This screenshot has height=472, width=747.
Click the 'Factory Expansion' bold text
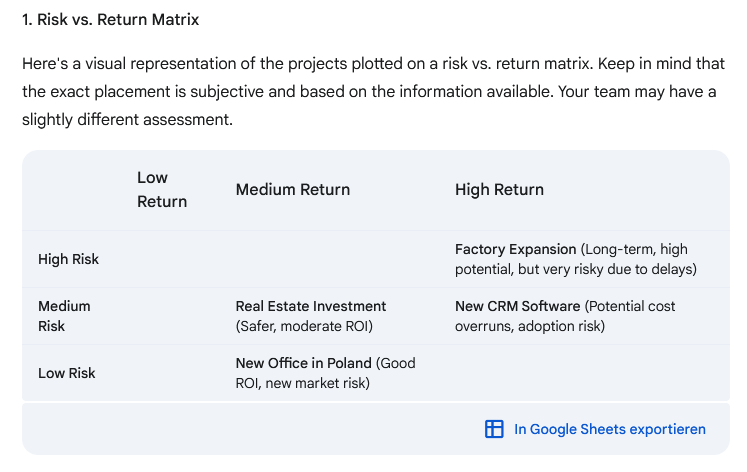516,249
